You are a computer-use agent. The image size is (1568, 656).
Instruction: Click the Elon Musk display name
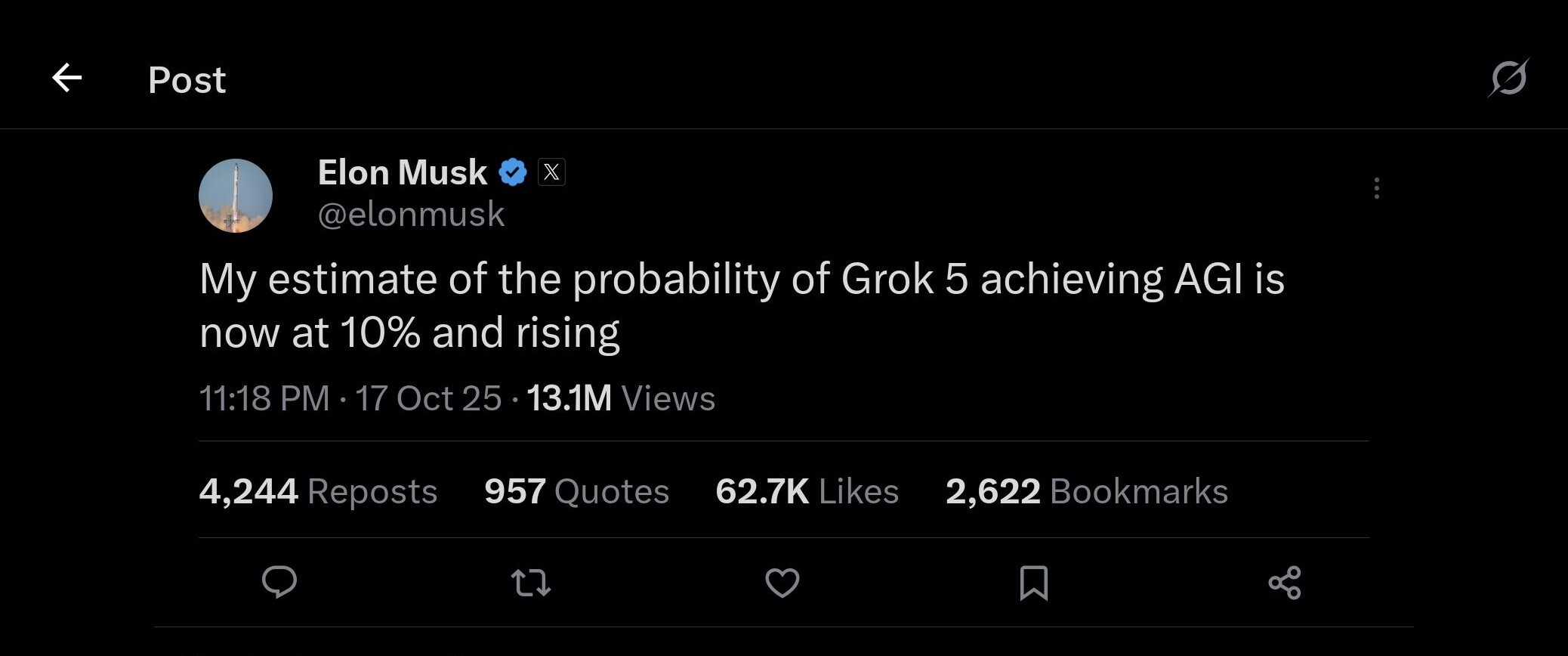(x=402, y=172)
